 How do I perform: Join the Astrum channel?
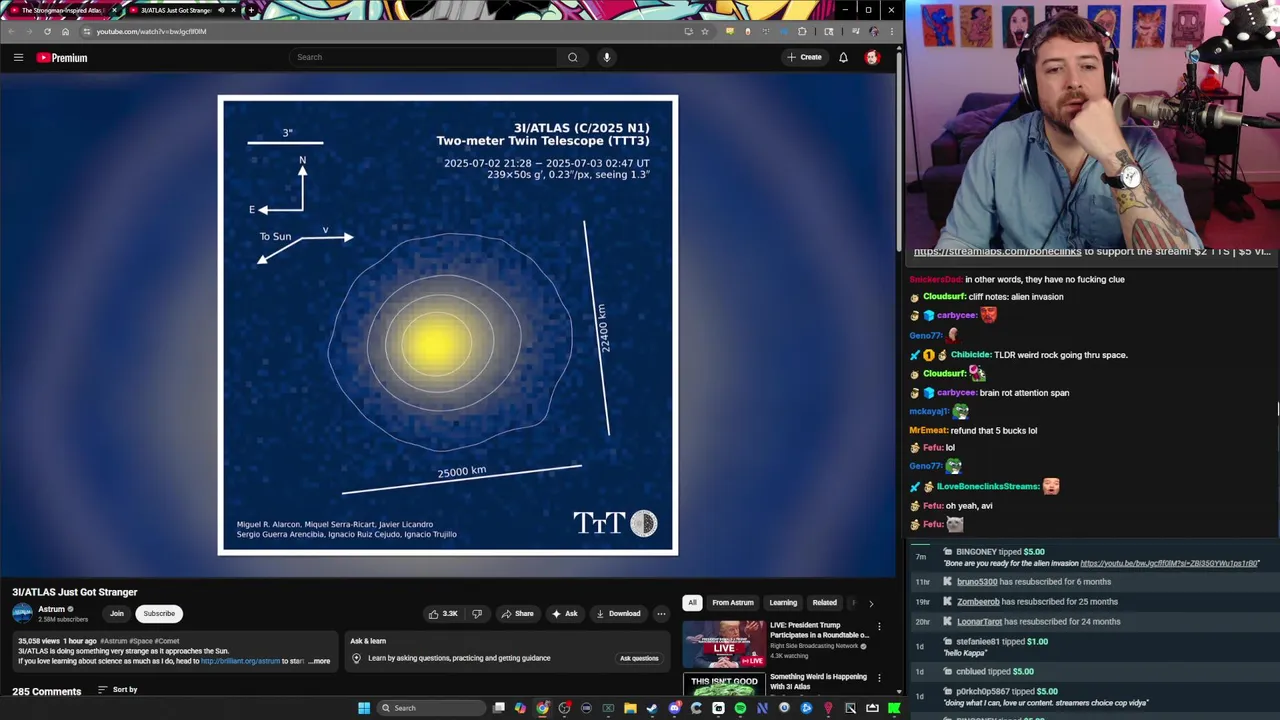tap(117, 614)
